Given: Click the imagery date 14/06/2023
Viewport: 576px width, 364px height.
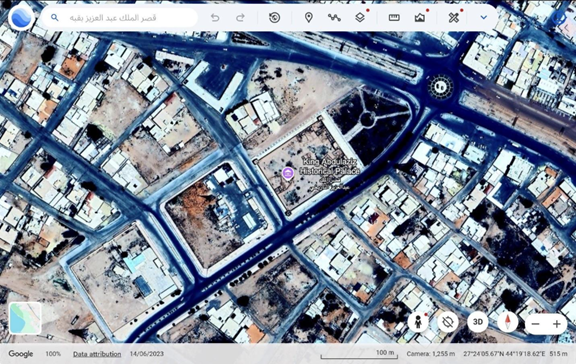Looking at the screenshot, I should [x=147, y=354].
